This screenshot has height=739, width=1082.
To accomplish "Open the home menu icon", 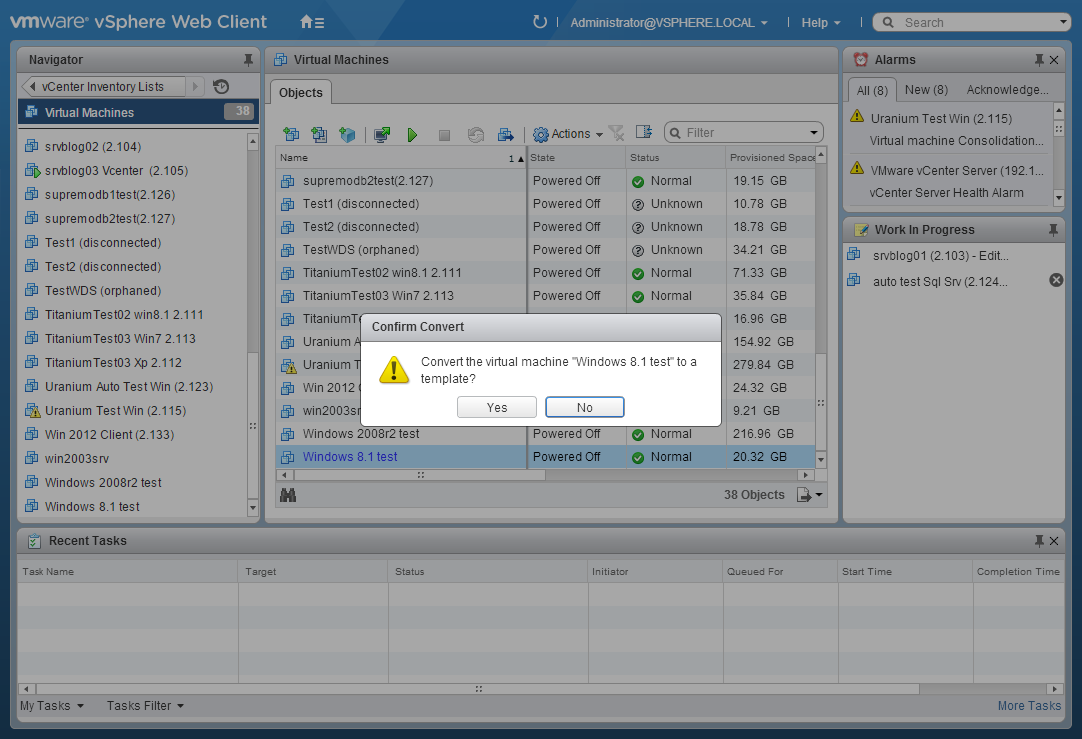I will pyautogui.click(x=312, y=22).
